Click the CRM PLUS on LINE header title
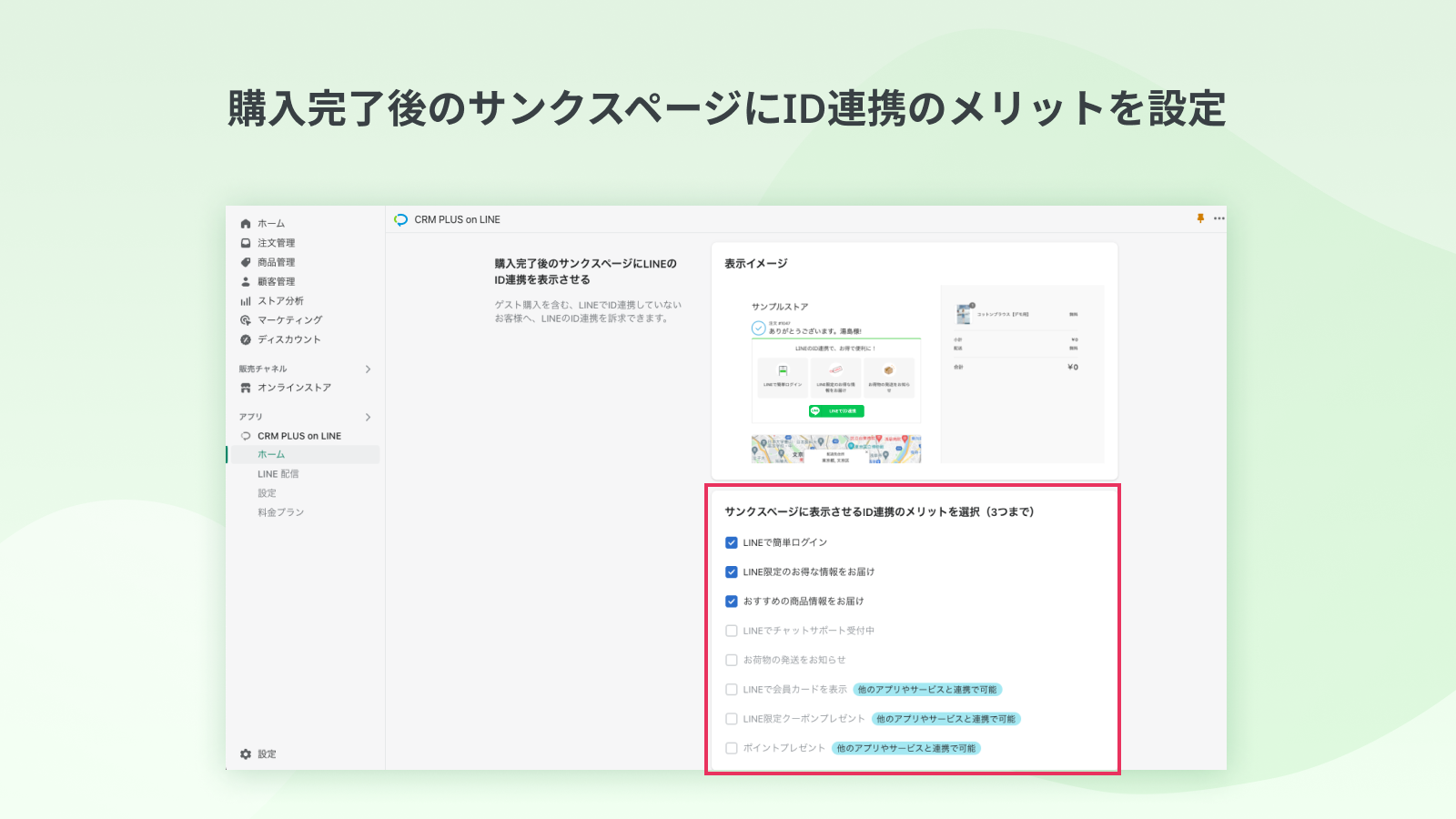Screen dimensions: 1456x819 [x=458, y=219]
